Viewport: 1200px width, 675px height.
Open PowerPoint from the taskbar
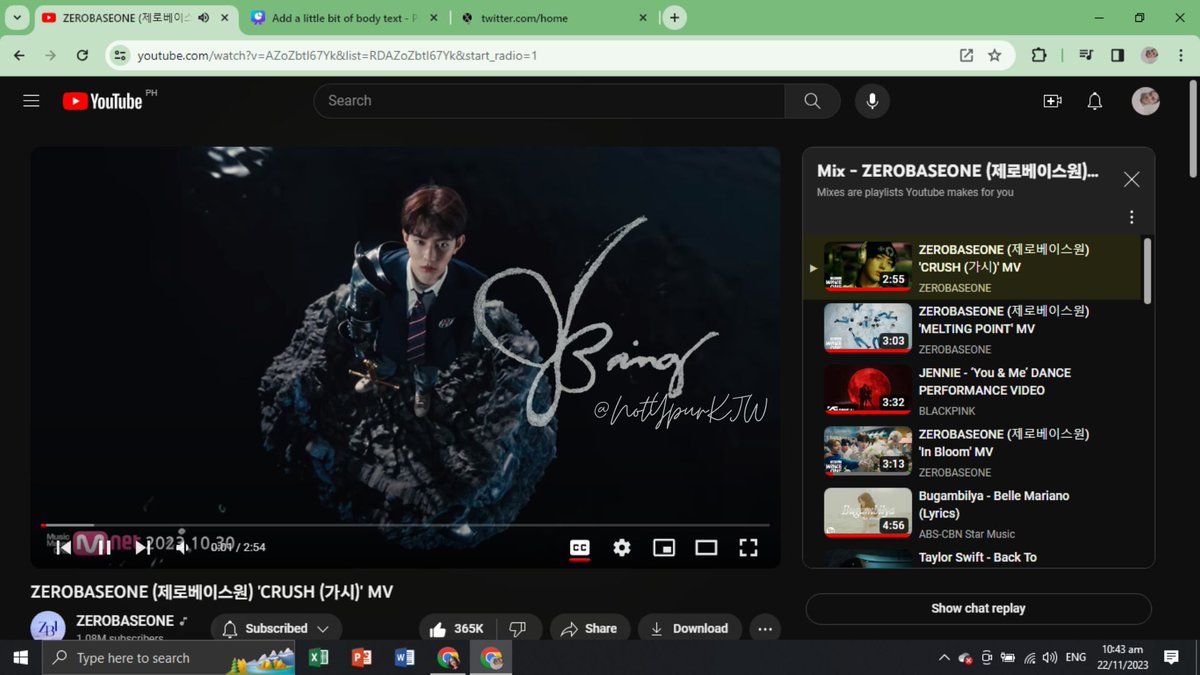[x=362, y=657]
